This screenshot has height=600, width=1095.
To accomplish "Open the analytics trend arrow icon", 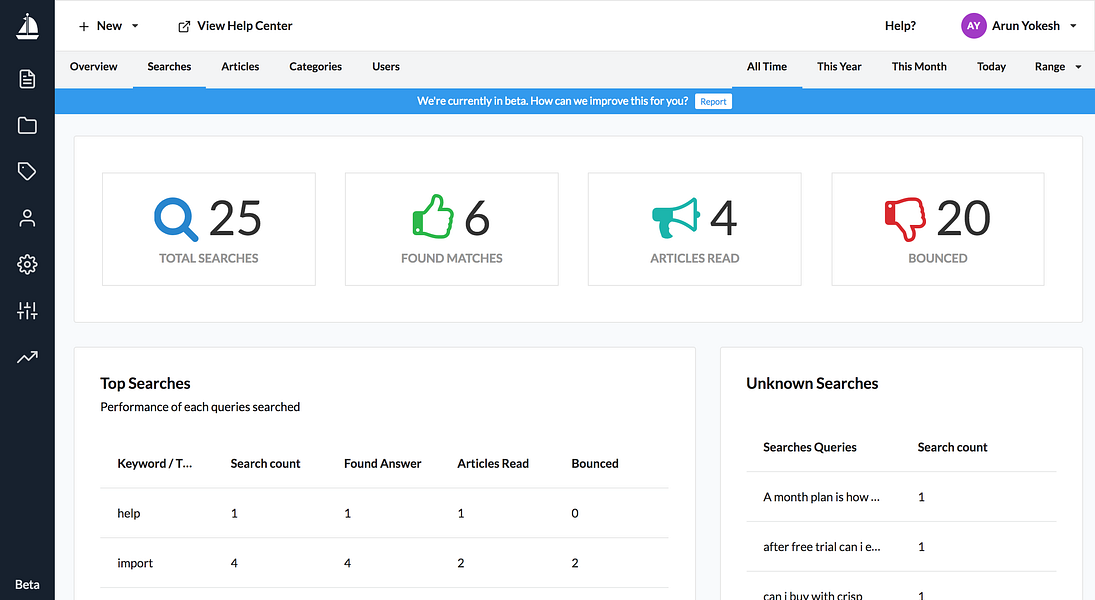I will click(x=27, y=357).
